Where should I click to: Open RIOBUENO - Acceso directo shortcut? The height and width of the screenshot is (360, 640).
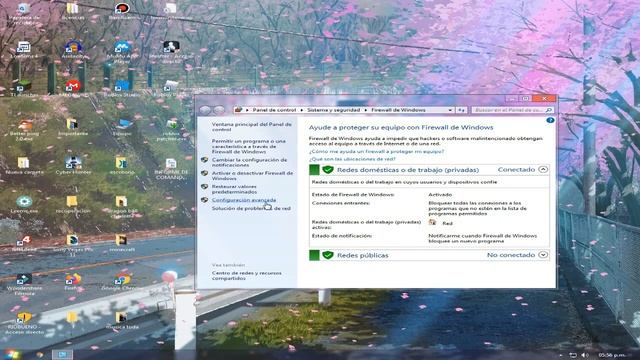(x=24, y=322)
